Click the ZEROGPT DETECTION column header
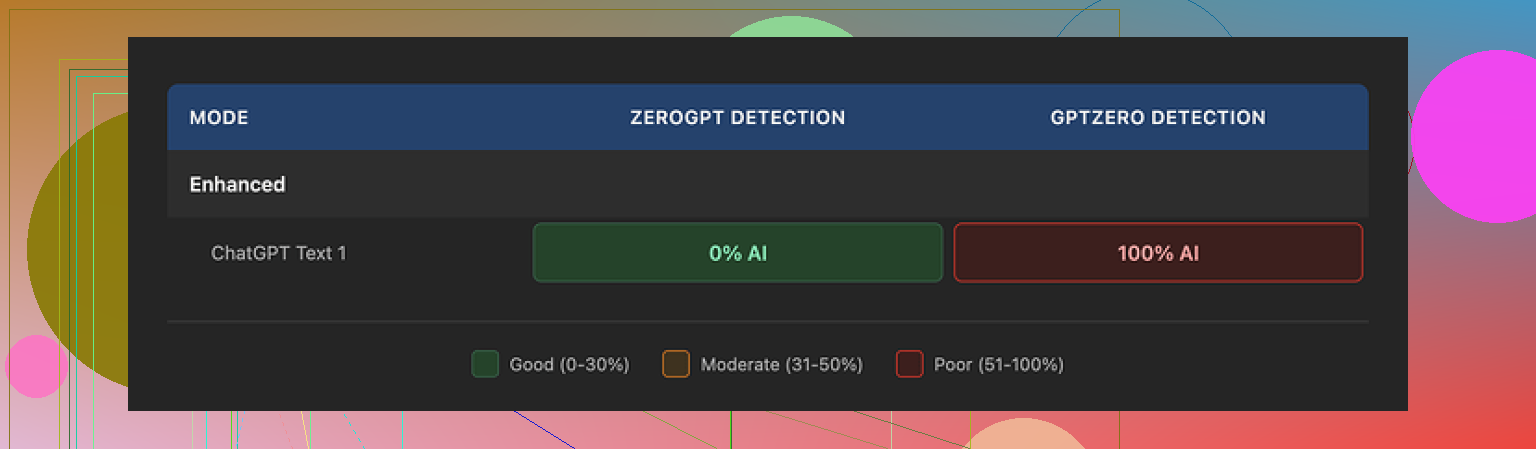This screenshot has width=1536, height=449. click(x=737, y=118)
